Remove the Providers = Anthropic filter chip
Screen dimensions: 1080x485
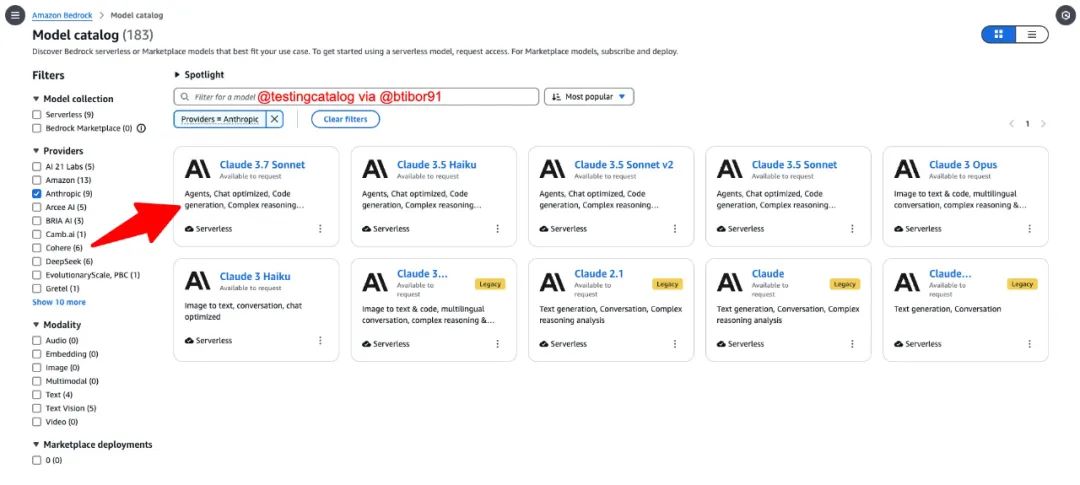[x=275, y=119]
